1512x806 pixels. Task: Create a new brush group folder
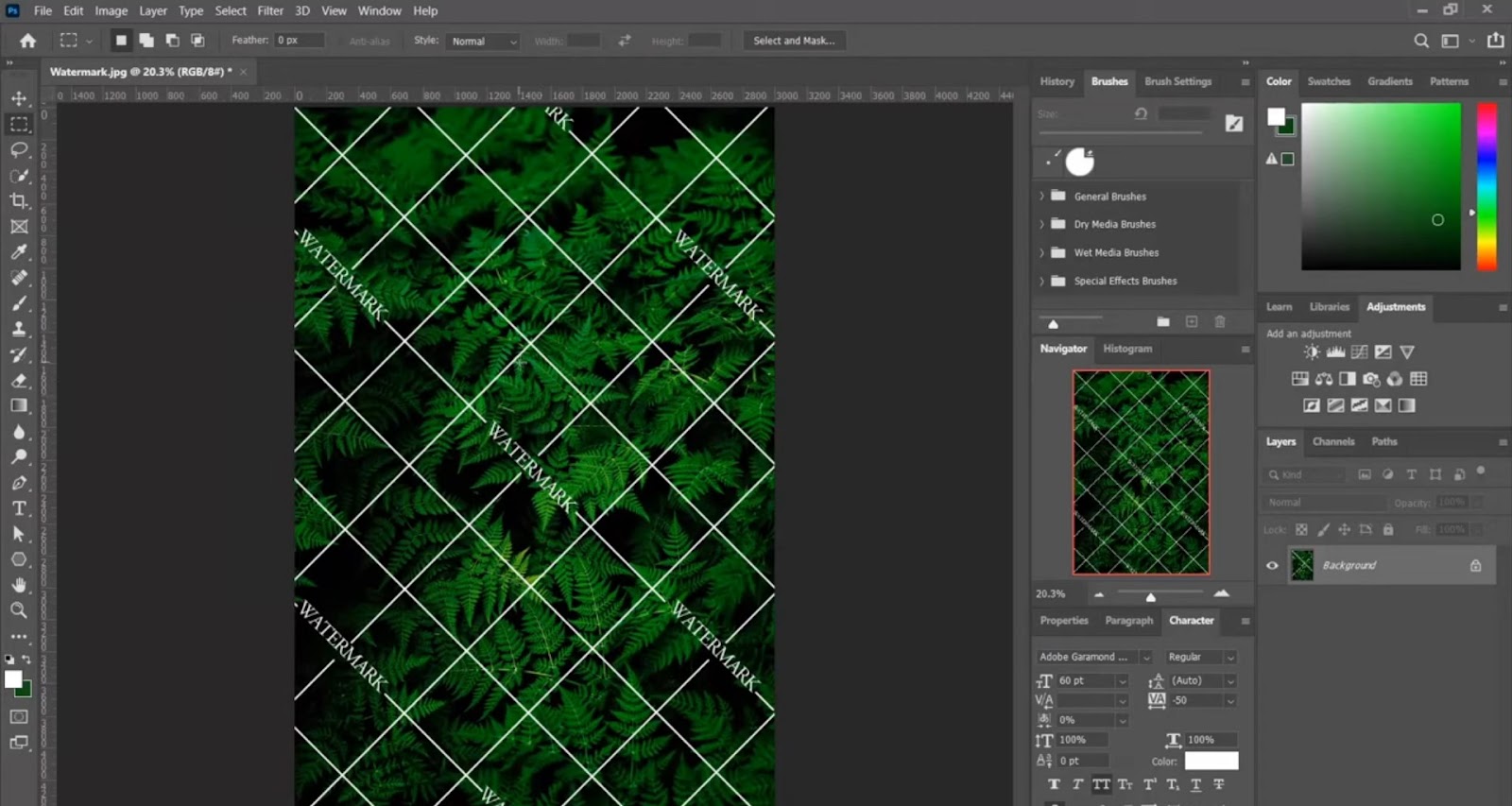1163,322
